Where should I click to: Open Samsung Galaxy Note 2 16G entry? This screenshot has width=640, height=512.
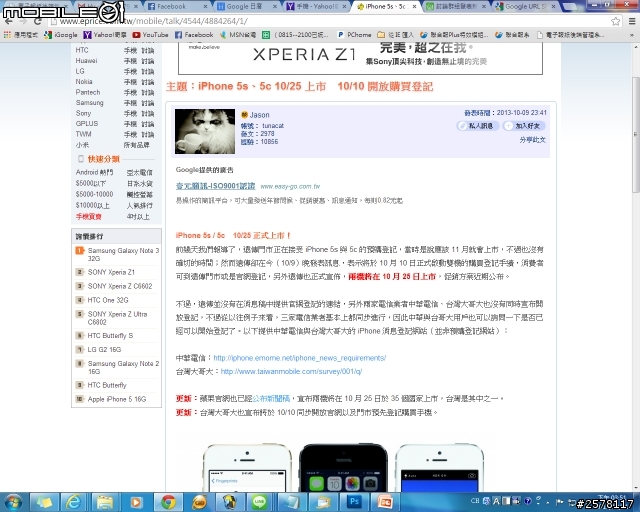click(x=123, y=367)
